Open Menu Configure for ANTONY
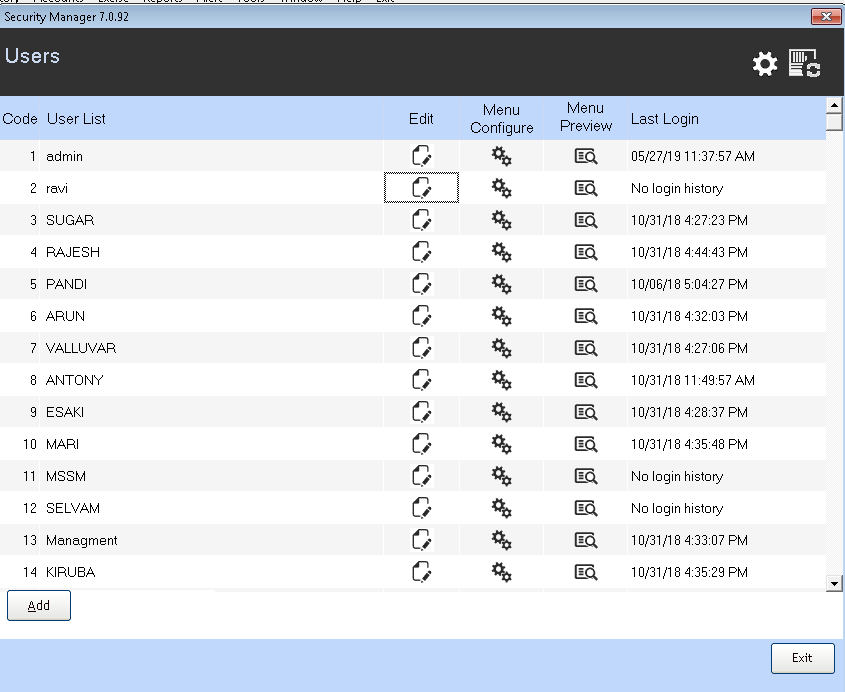Image resolution: width=845 pixels, height=692 pixels. click(x=501, y=380)
